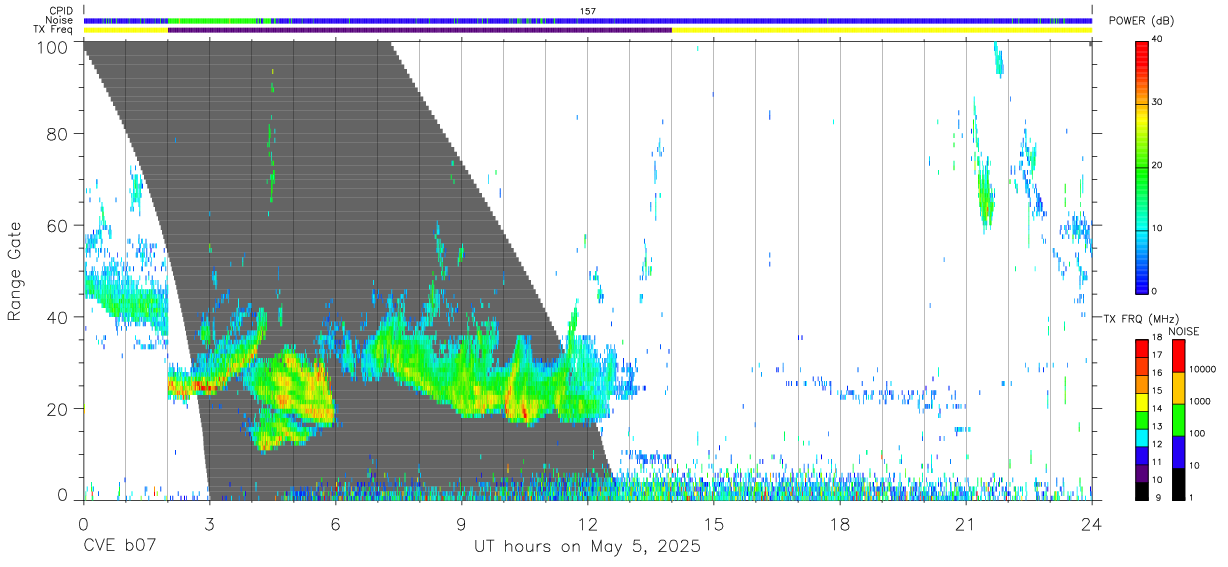Viewport: 1228px width, 567px height.
Task: Click the POWER (dB) legend title
Action: 1140,21
